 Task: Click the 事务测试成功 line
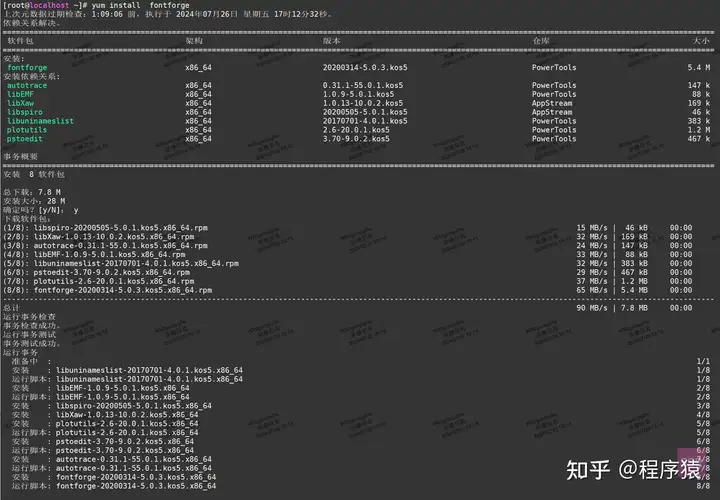pyautogui.click(x=32, y=343)
